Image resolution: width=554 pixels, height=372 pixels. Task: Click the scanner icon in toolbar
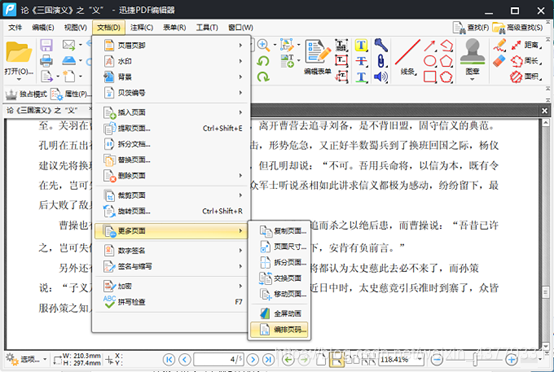pyautogui.click(x=69, y=61)
